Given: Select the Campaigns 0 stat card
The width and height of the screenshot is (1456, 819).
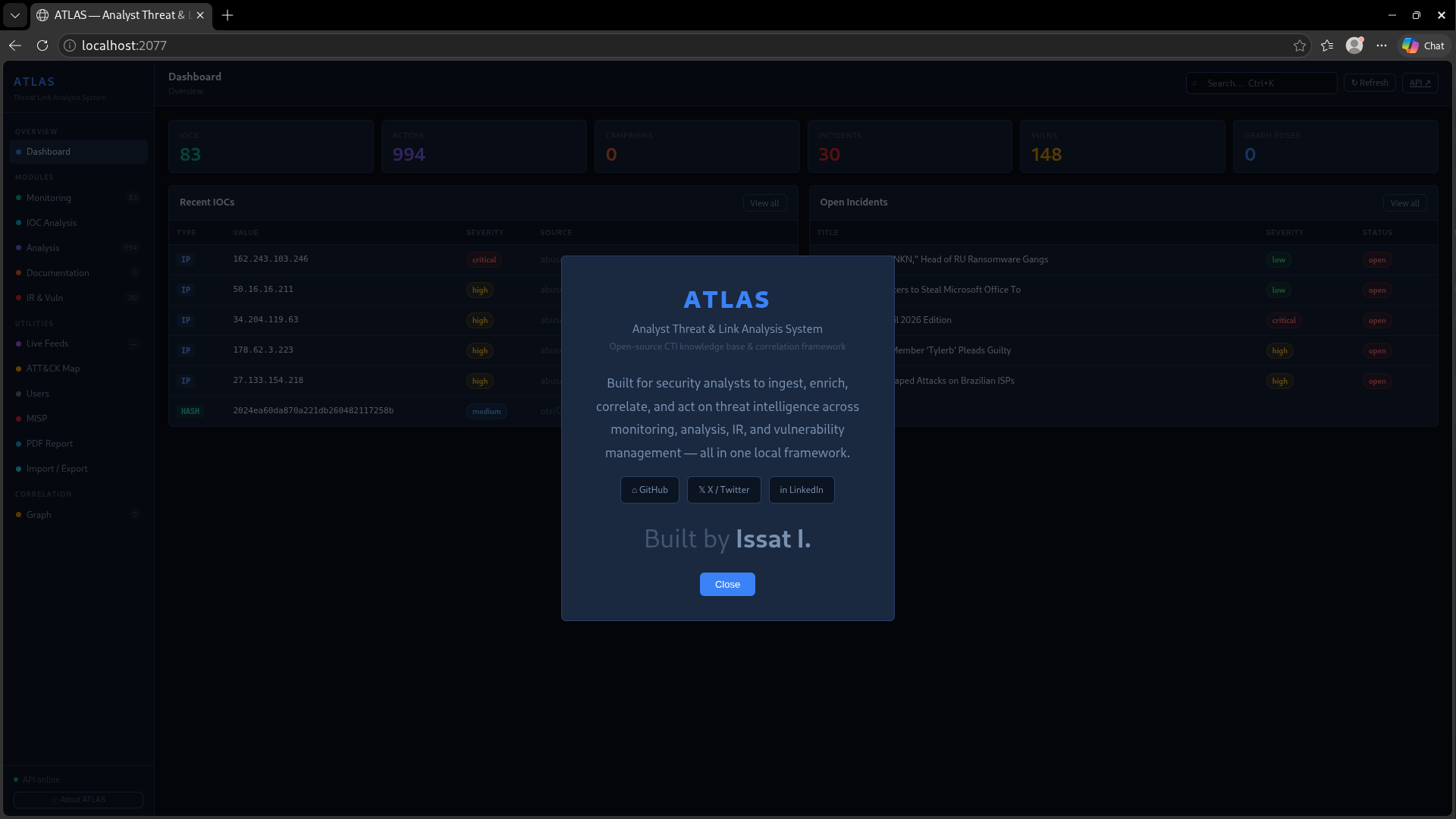Looking at the screenshot, I should [x=697, y=146].
